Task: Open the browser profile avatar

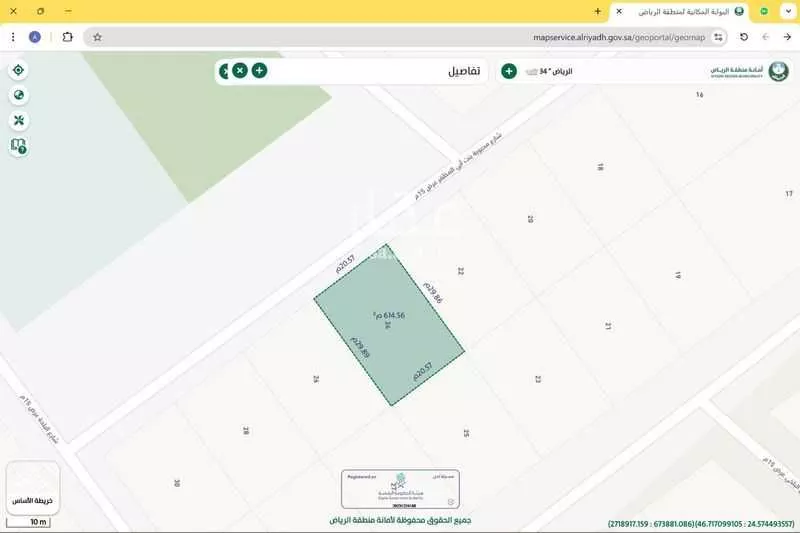Action: pyautogui.click(x=35, y=37)
